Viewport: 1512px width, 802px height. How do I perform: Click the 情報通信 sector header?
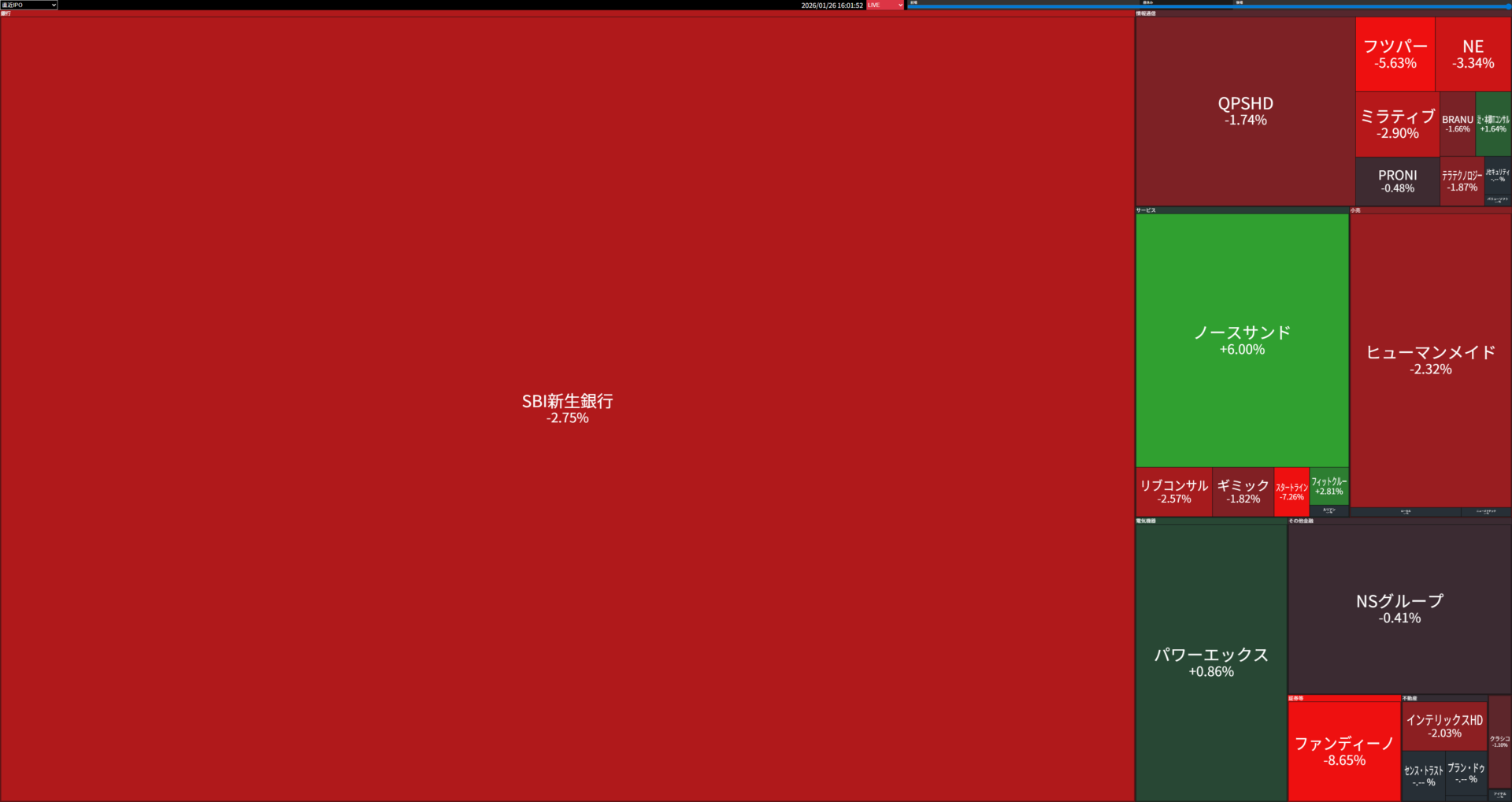1146,13
